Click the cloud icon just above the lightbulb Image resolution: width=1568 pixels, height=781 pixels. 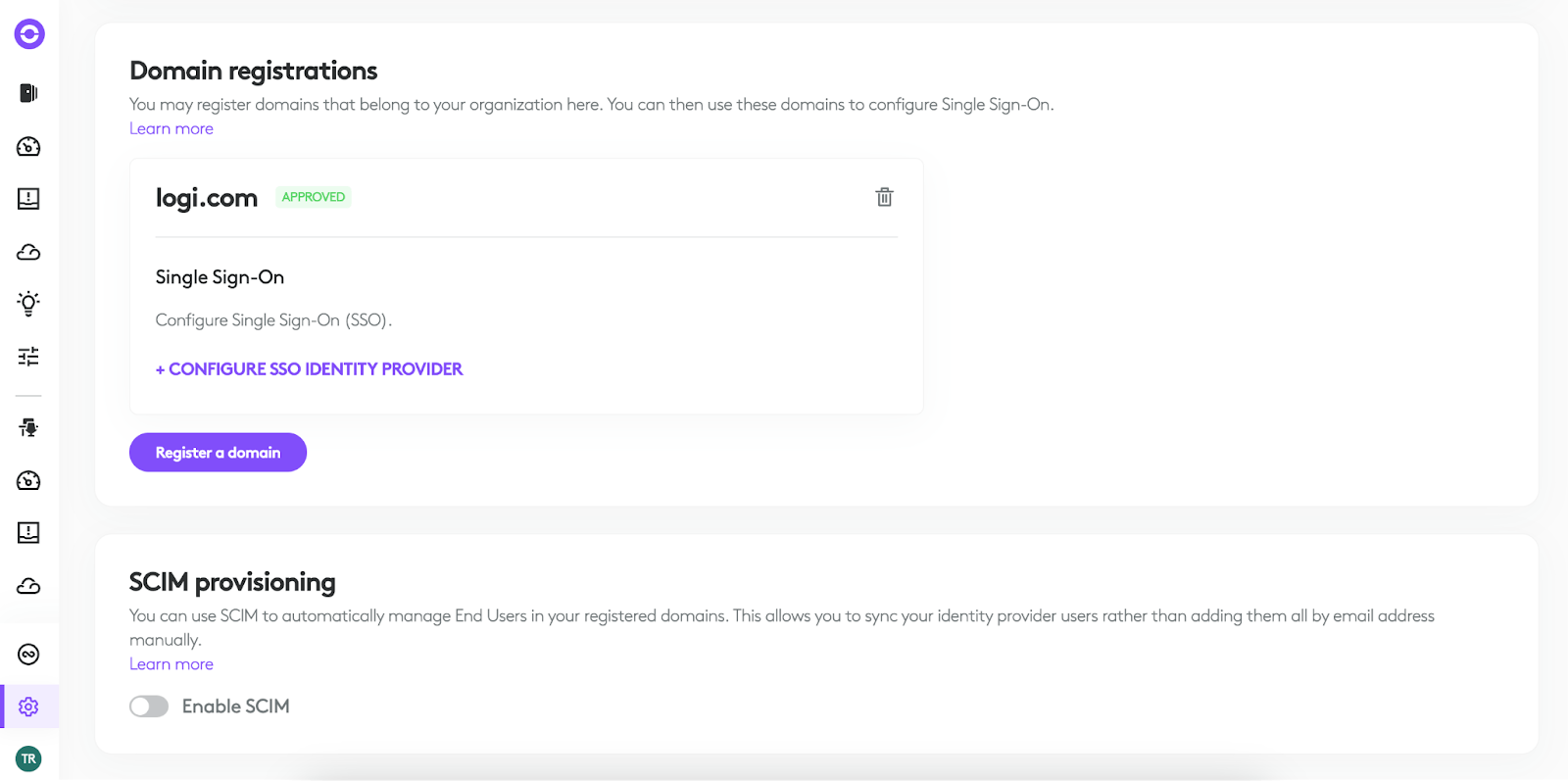(x=28, y=252)
